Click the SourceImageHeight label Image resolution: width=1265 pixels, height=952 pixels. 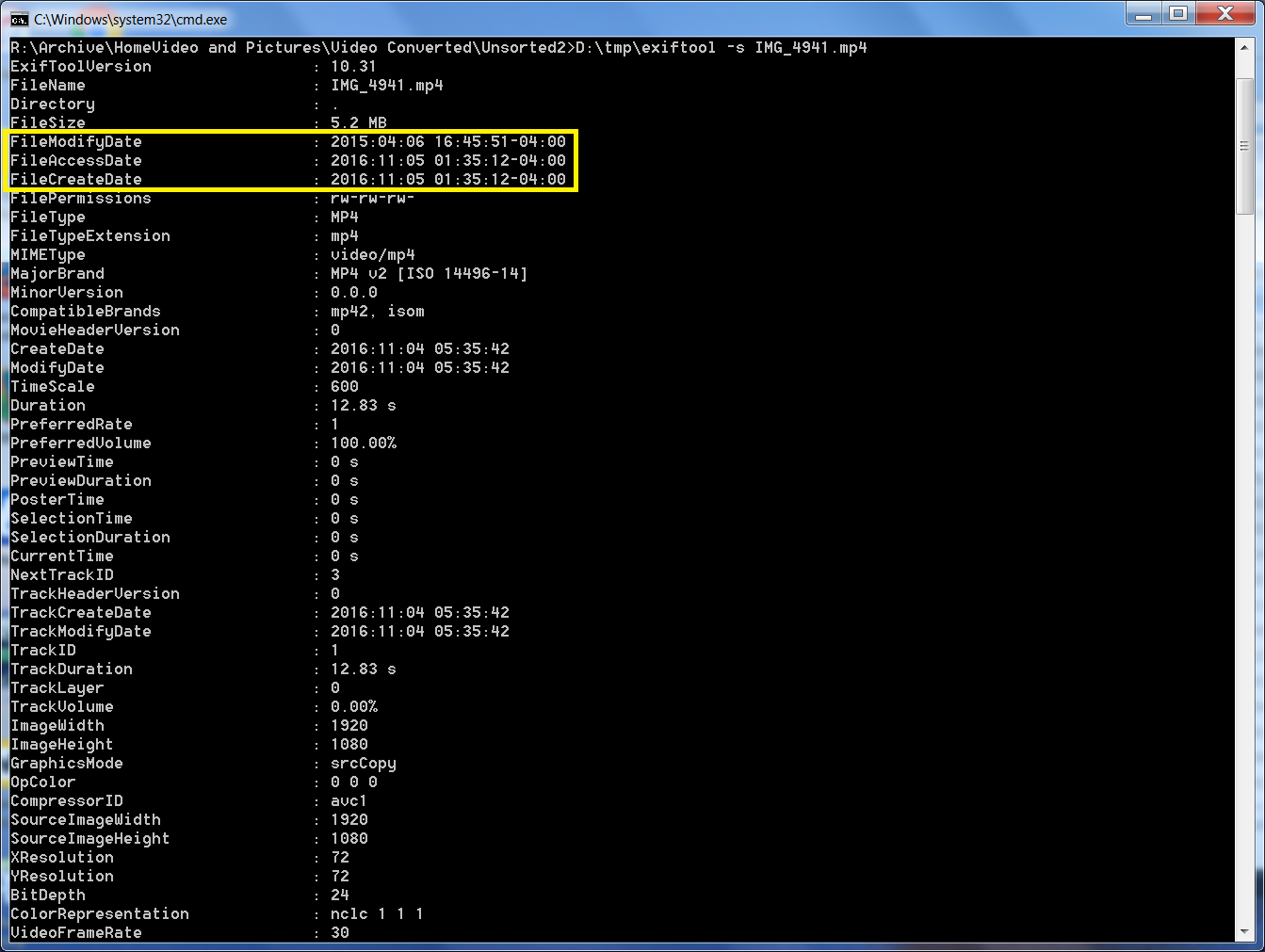[90, 839]
